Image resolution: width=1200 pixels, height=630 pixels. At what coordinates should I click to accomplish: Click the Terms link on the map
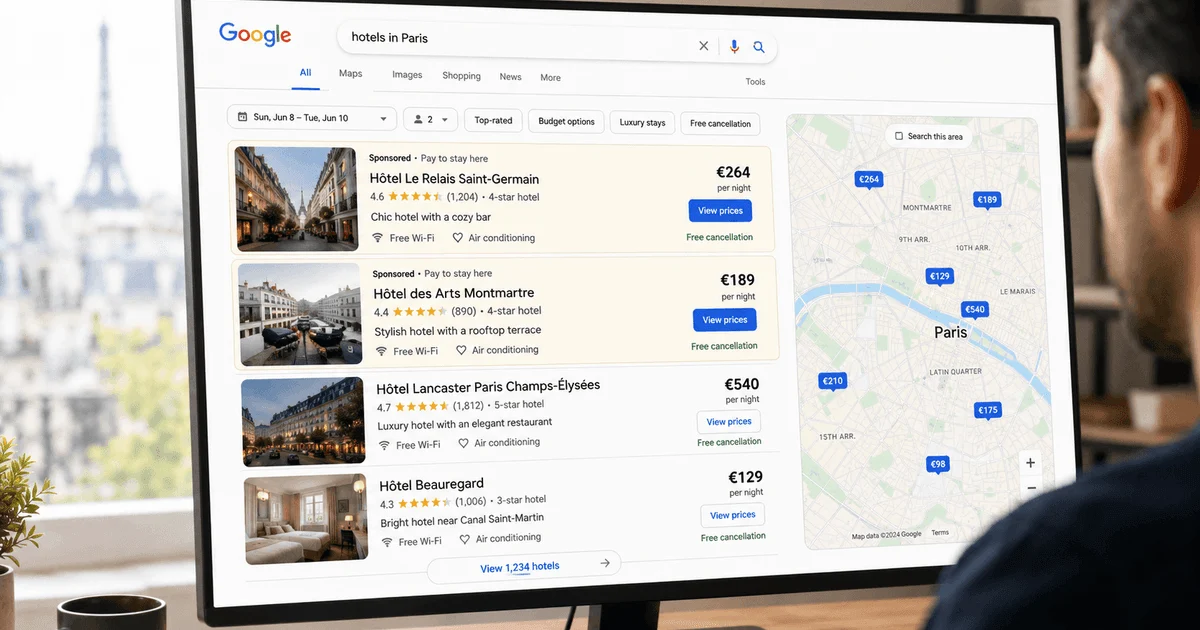point(940,533)
